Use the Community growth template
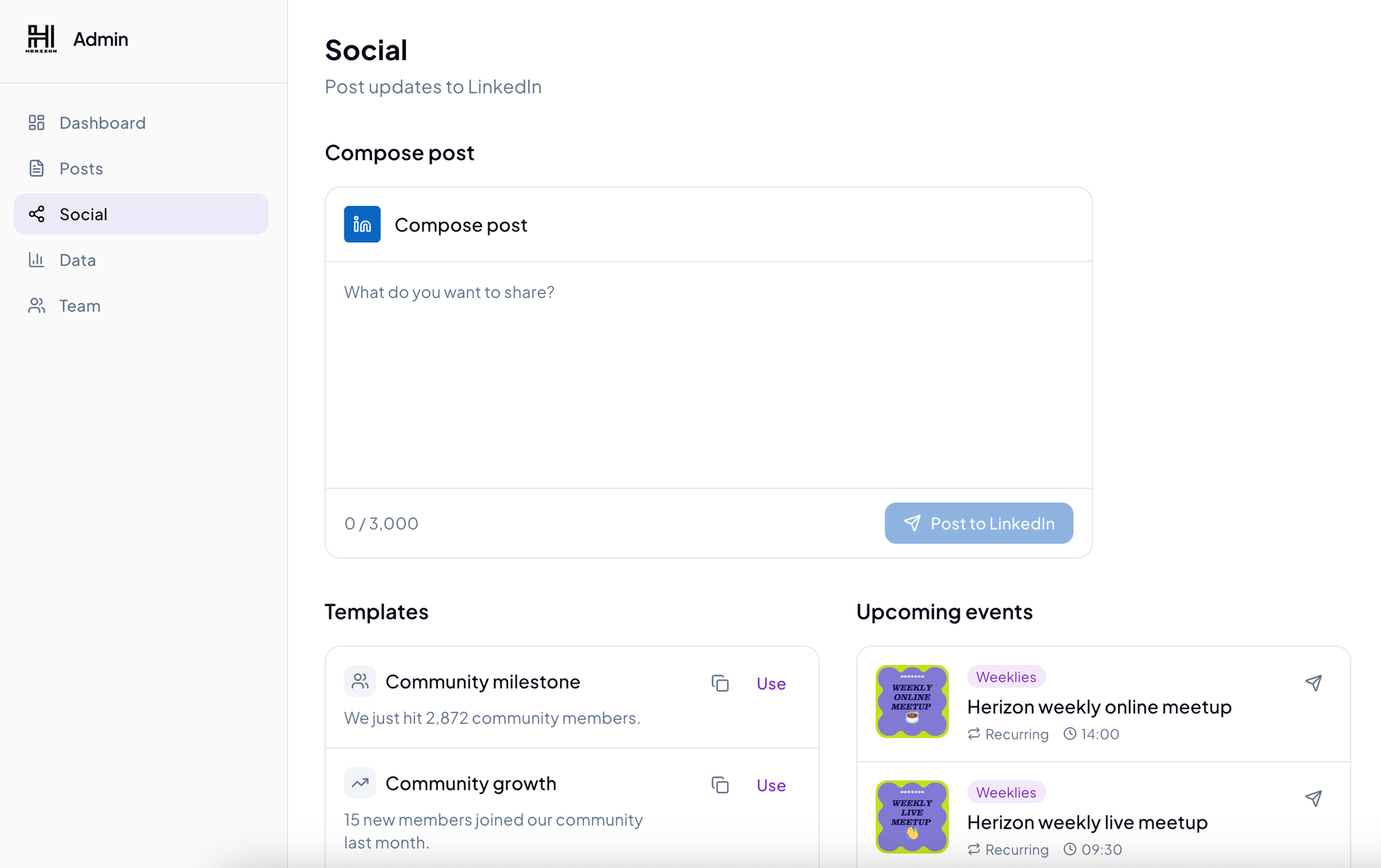The image size is (1381, 868). coord(771,785)
